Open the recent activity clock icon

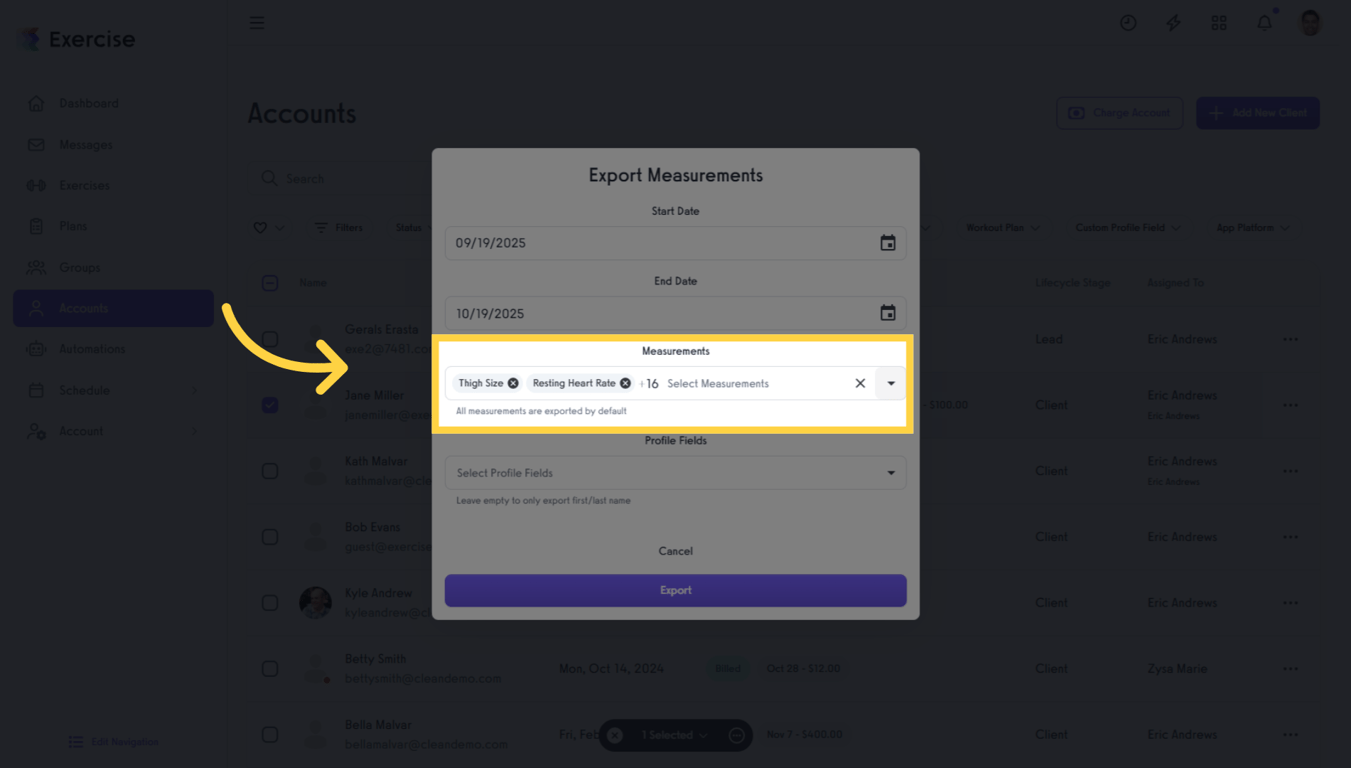click(1128, 22)
